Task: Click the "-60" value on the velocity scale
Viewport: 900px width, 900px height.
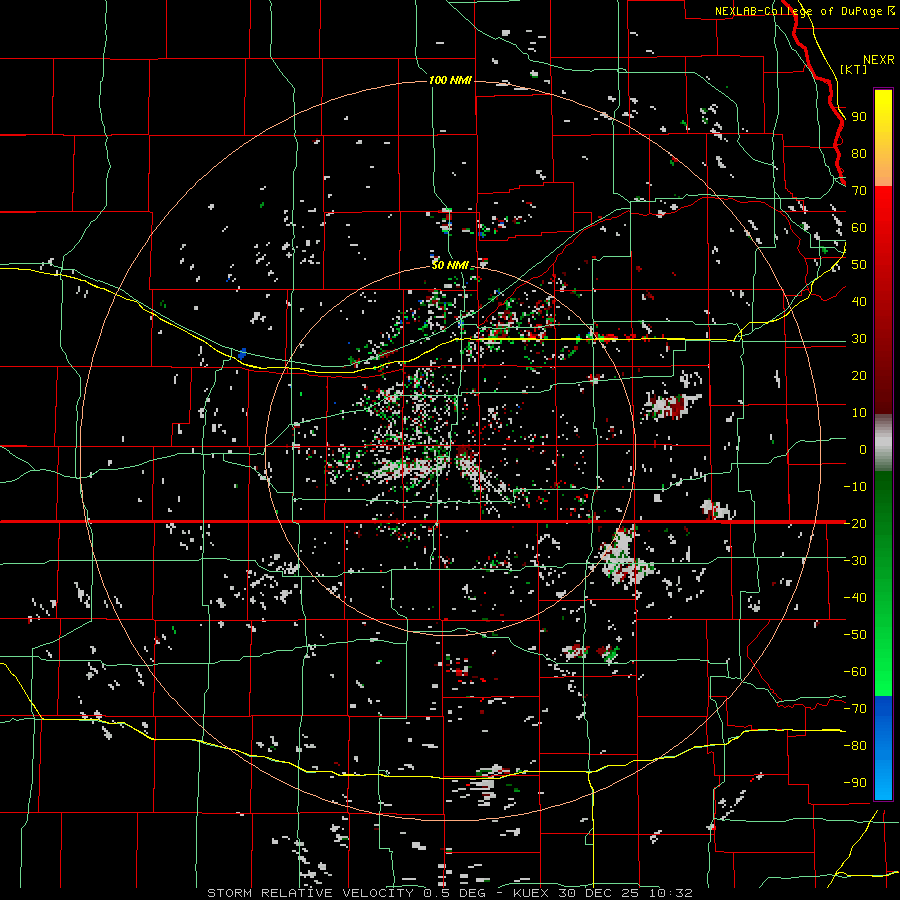Action: pyautogui.click(x=855, y=672)
